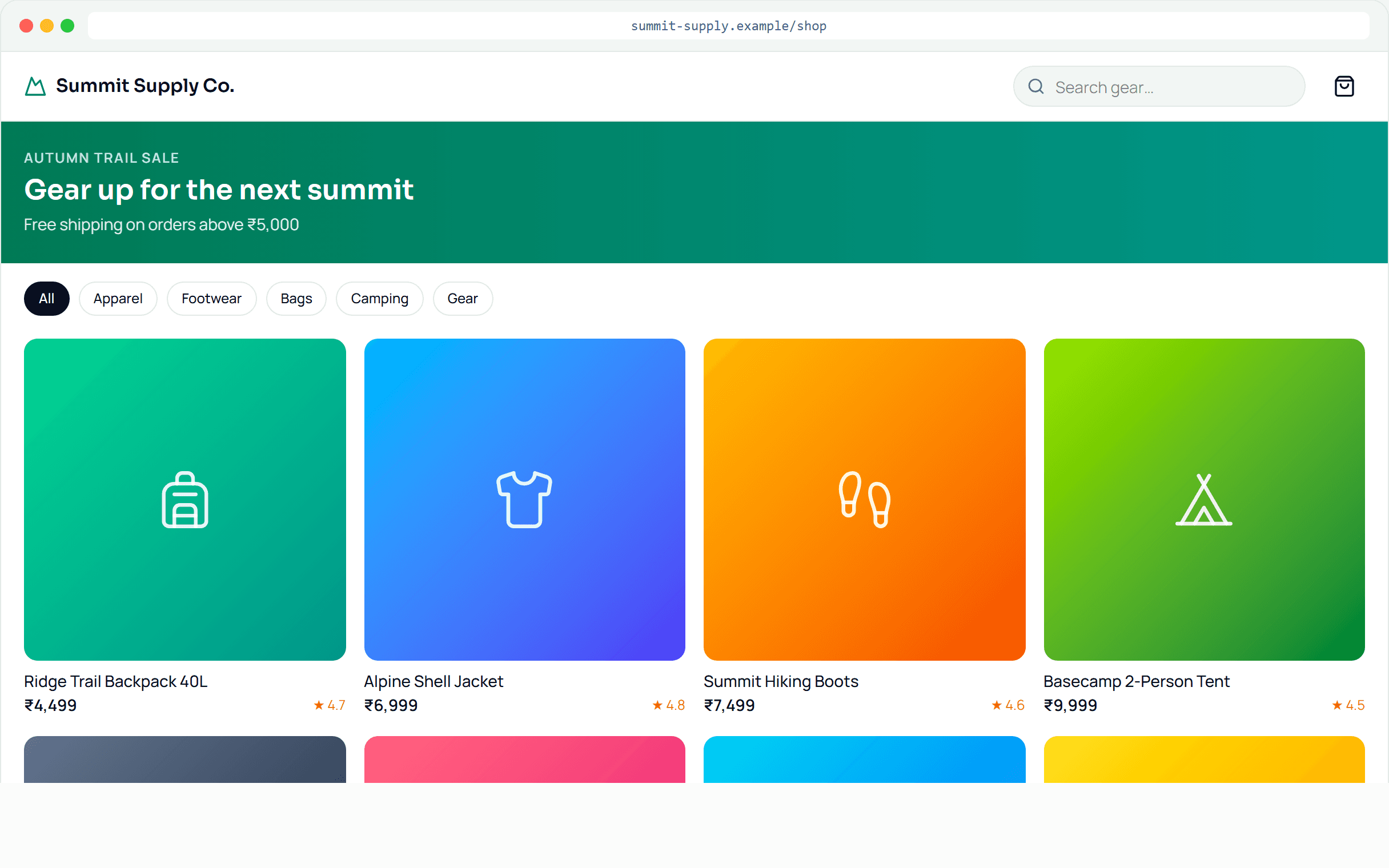Open the cyan product thumbnail
Screen dimensions: 1389x868
click(x=864, y=759)
